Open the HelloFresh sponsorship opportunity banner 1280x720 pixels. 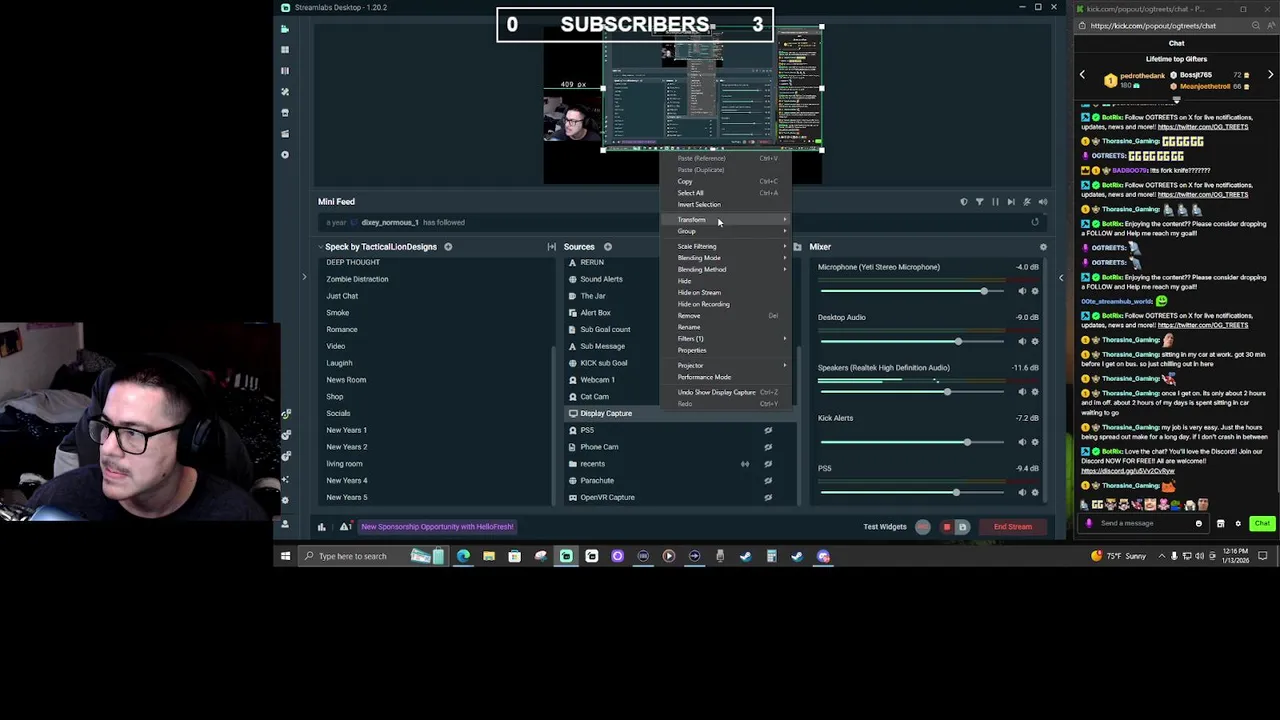pyautogui.click(x=437, y=527)
